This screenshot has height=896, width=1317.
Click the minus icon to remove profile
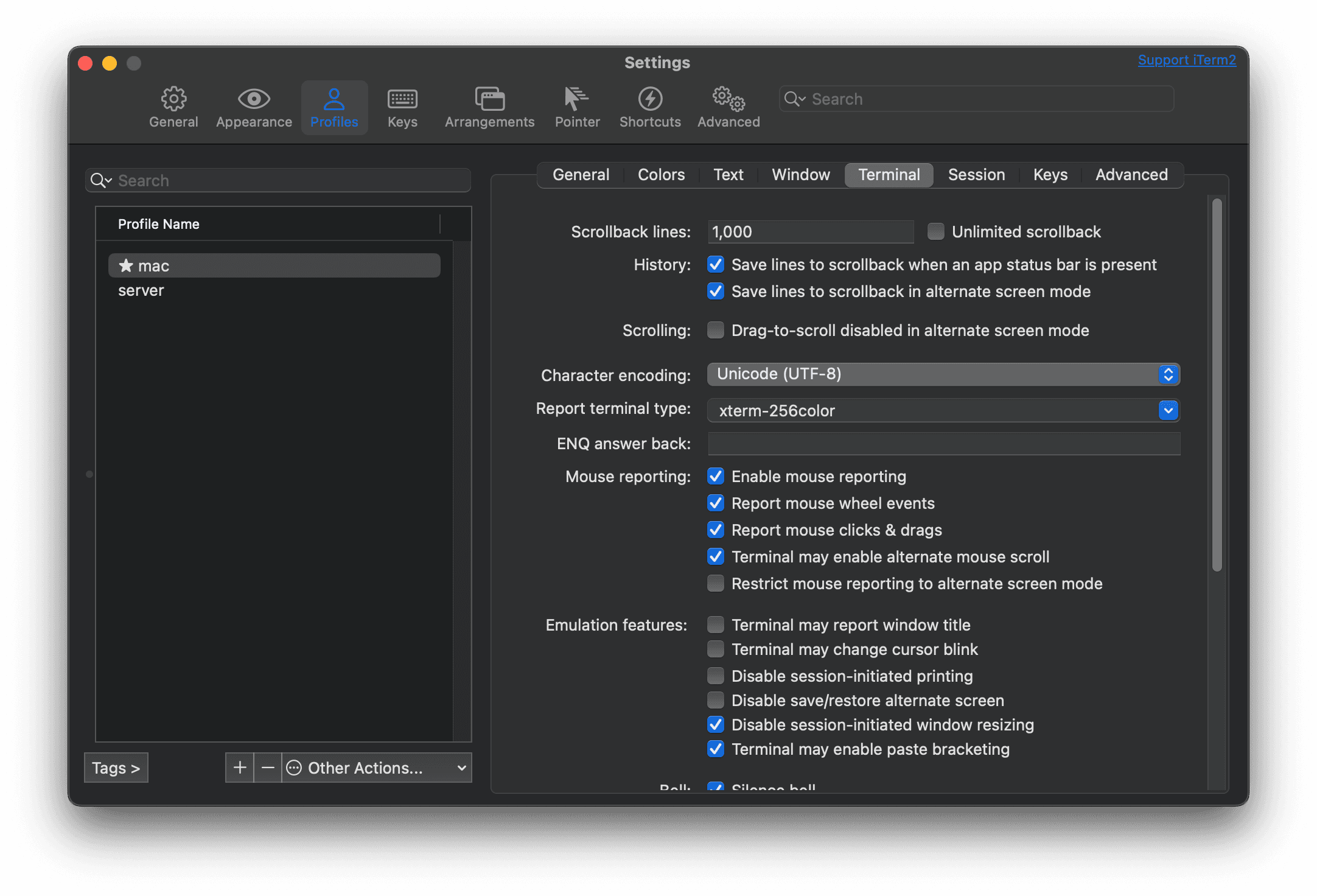tap(268, 768)
